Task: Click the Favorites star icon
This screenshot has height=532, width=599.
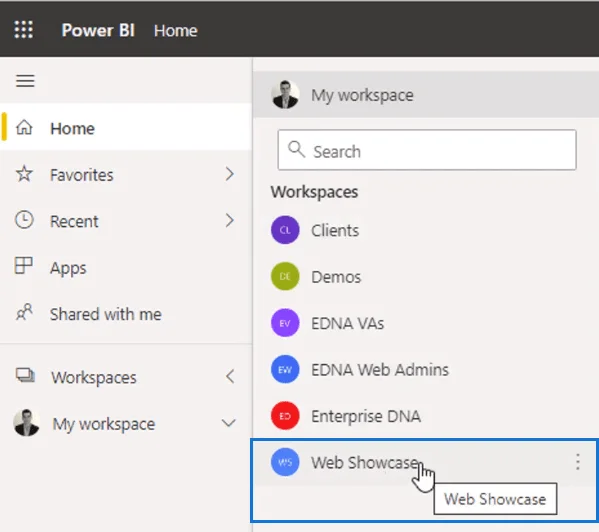Action: 24,174
